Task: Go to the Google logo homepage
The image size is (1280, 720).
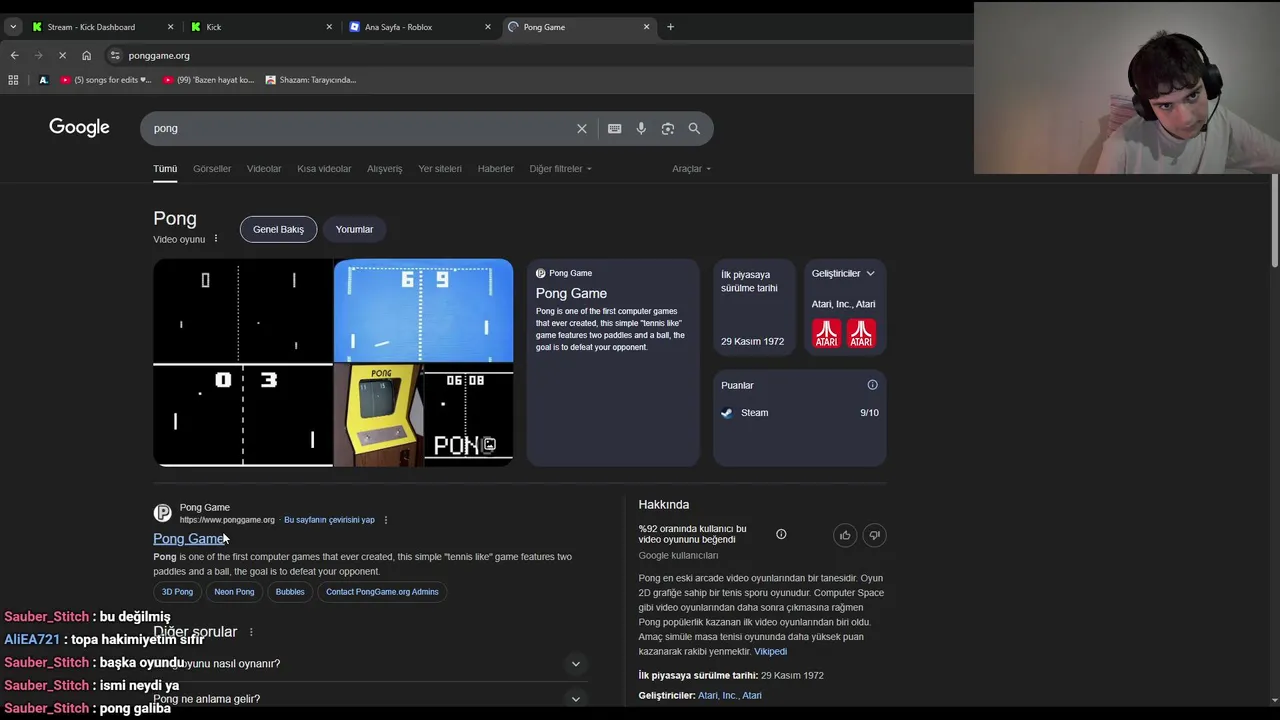Action: point(79,127)
